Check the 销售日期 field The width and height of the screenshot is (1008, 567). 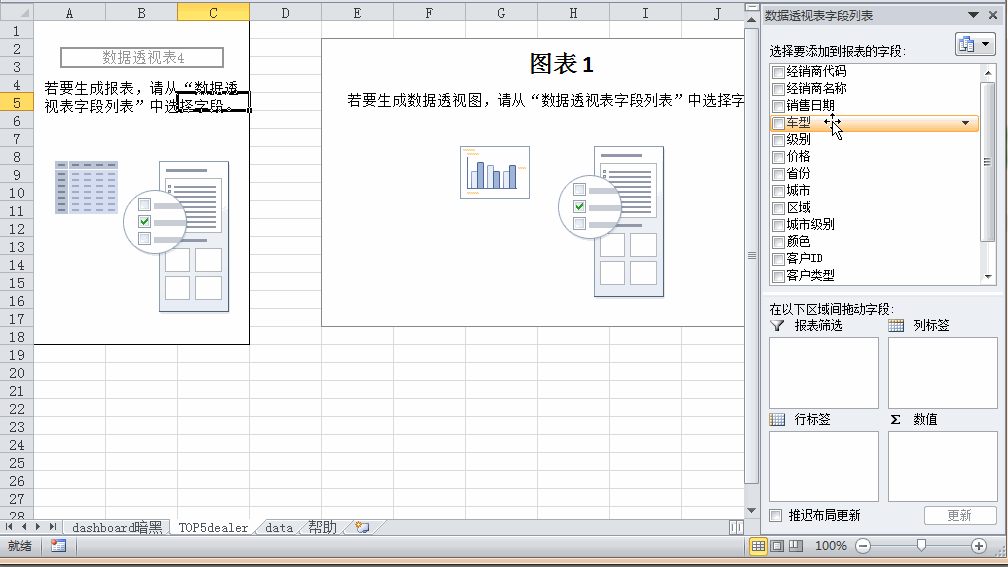[x=778, y=106]
